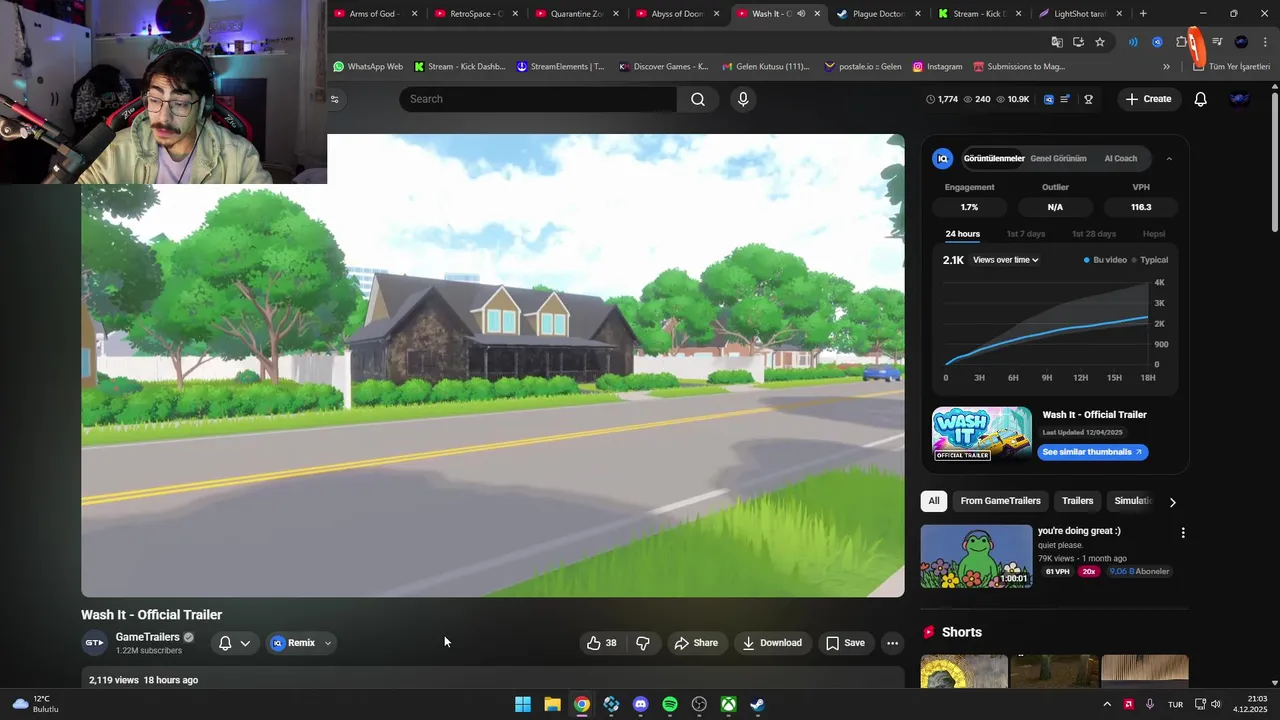Open the YouTube account avatar menu
1280x720 pixels.
[x=1239, y=99]
